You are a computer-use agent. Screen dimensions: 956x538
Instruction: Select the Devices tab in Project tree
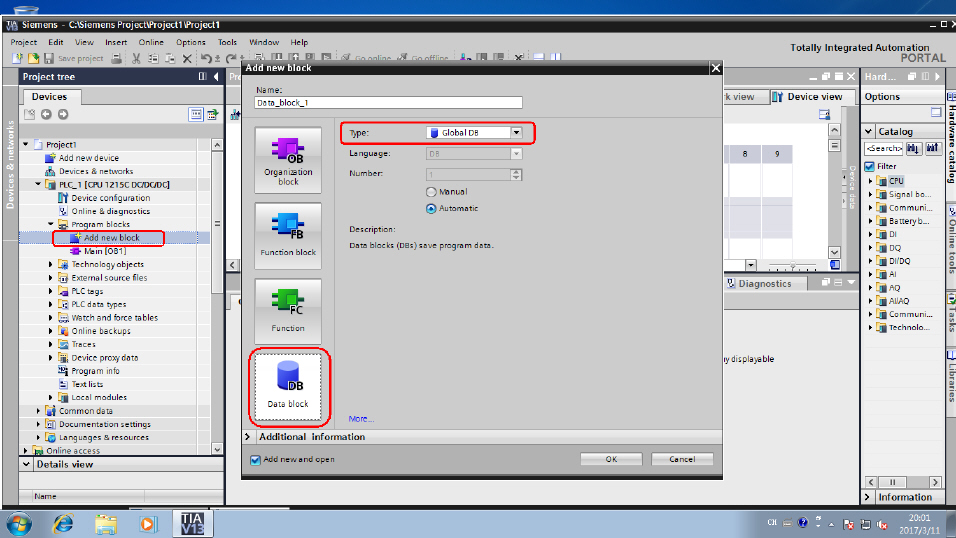tap(49, 96)
